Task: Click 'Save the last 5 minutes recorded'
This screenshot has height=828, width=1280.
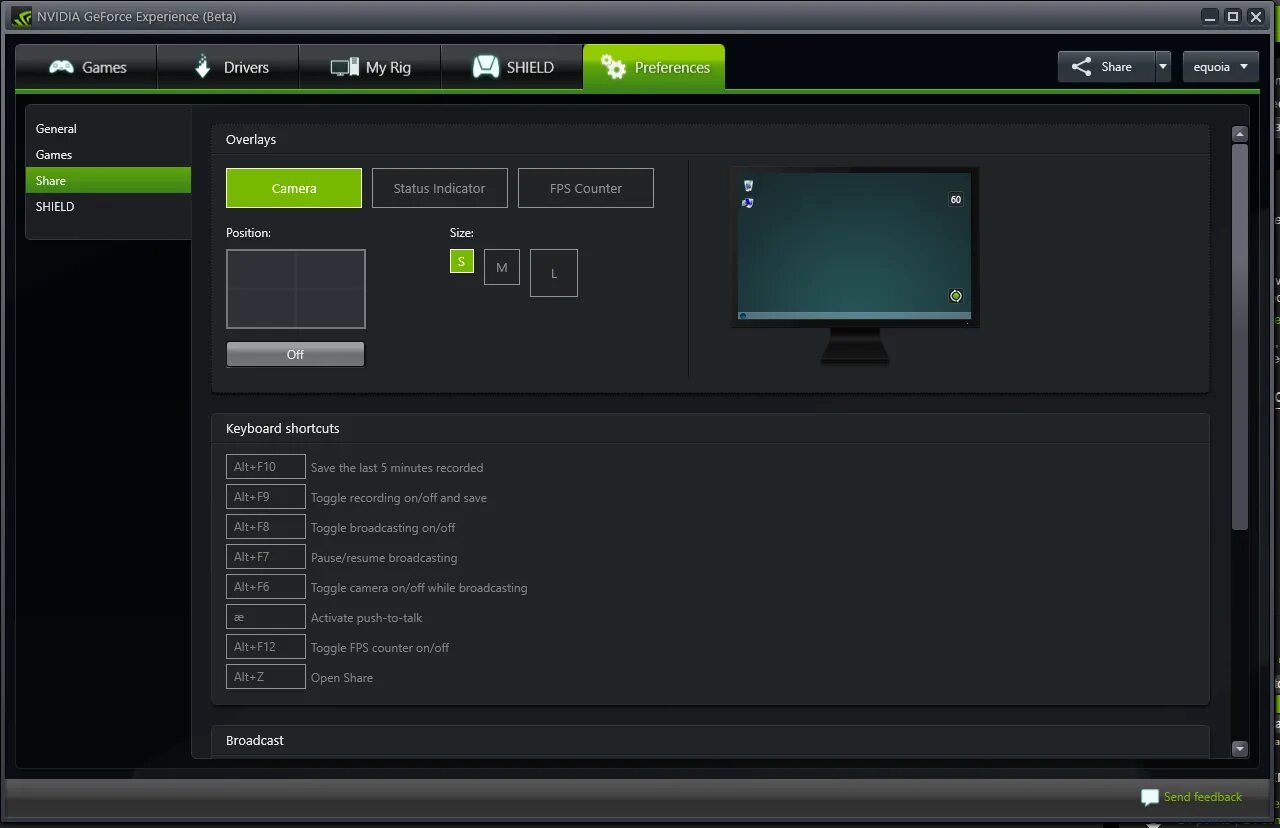Action: 397,468
